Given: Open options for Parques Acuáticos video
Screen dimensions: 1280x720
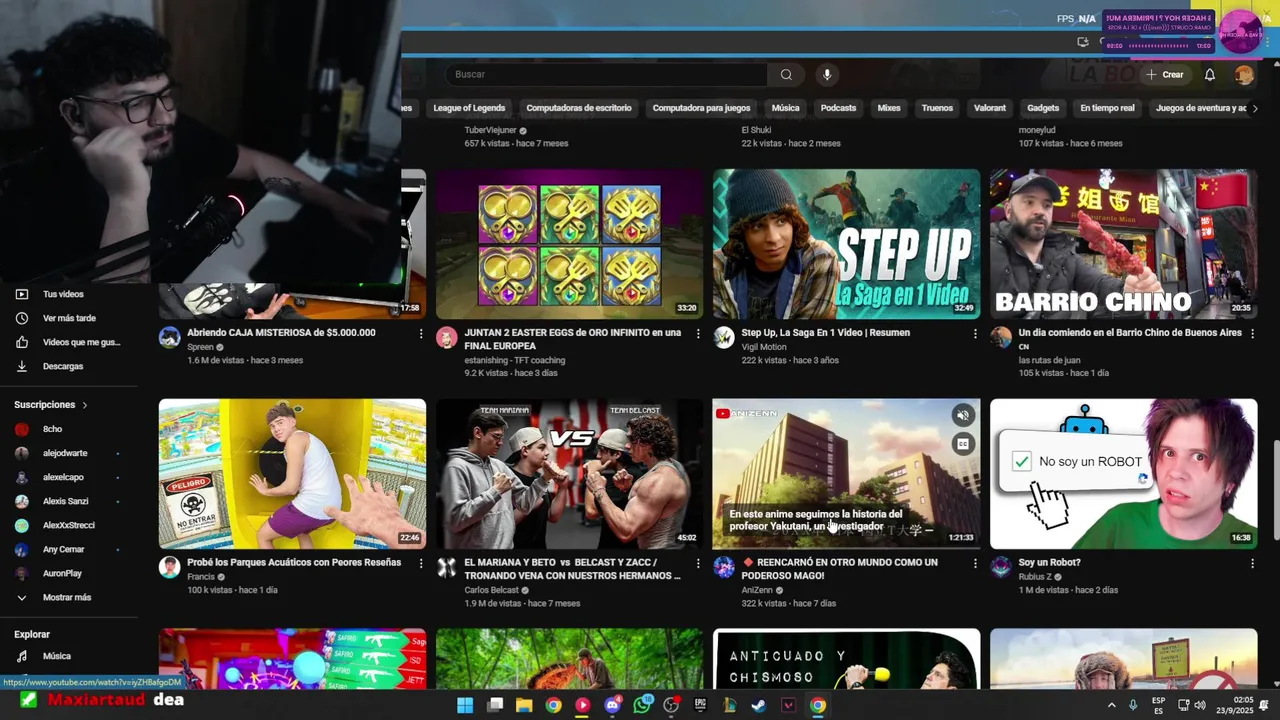Looking at the screenshot, I should (421, 564).
